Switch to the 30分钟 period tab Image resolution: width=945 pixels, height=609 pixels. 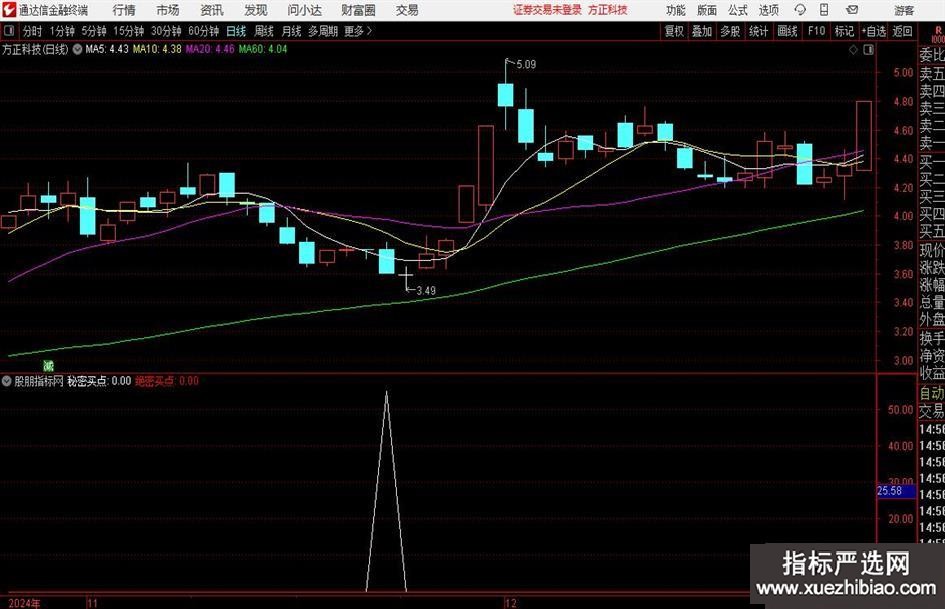coord(166,31)
